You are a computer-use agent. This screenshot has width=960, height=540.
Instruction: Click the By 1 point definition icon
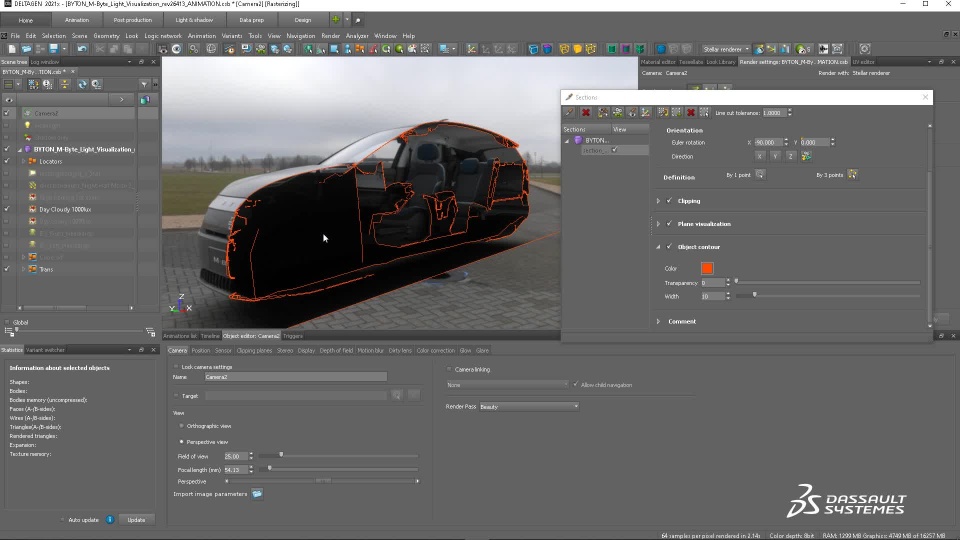(x=760, y=175)
